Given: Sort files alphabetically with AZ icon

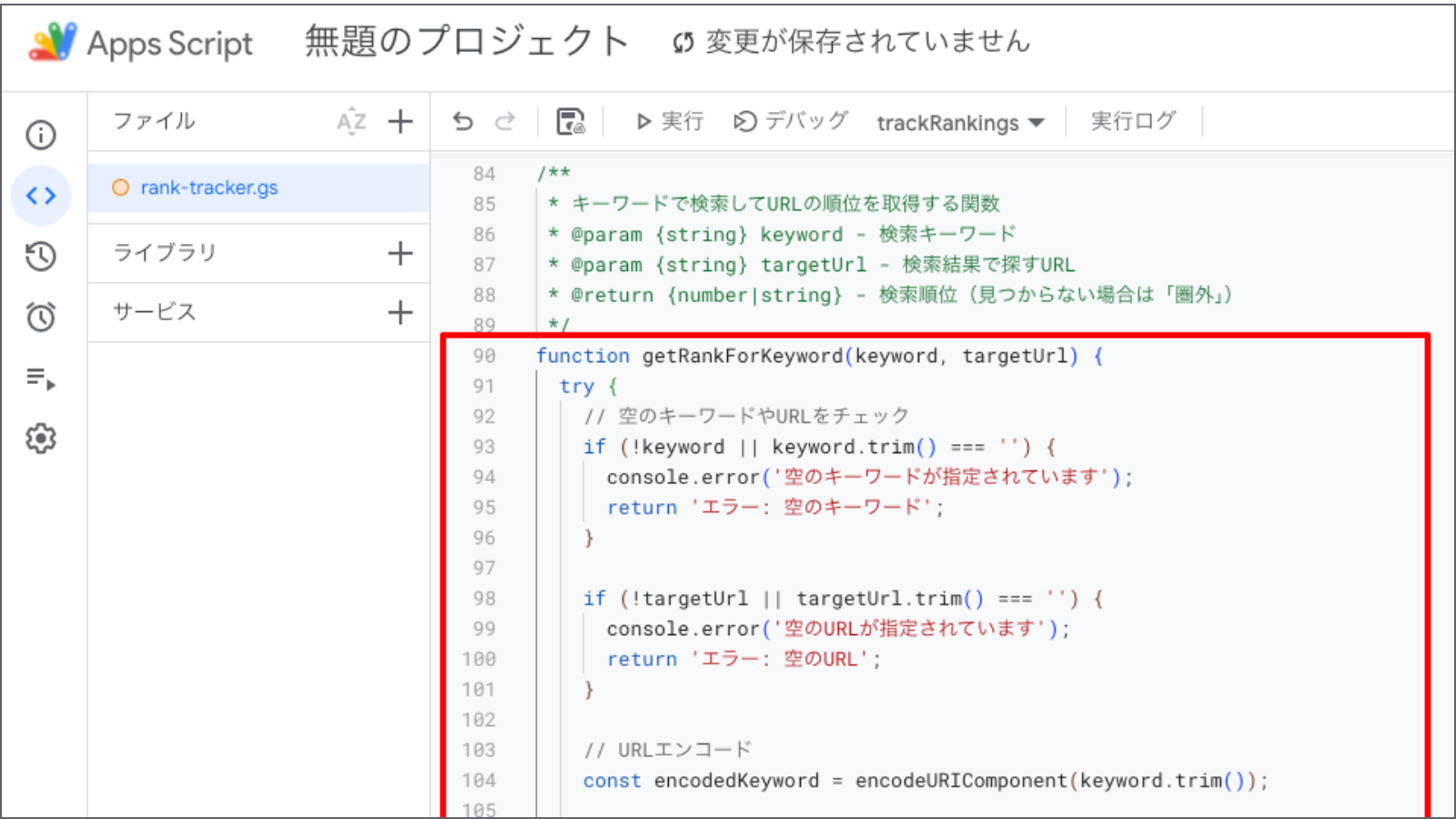Looking at the screenshot, I should point(351,121).
